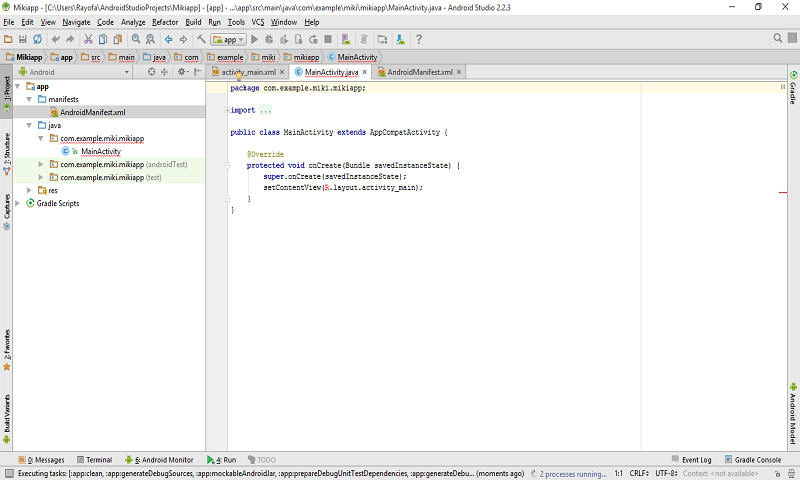Open the Refactor menu

pos(165,22)
